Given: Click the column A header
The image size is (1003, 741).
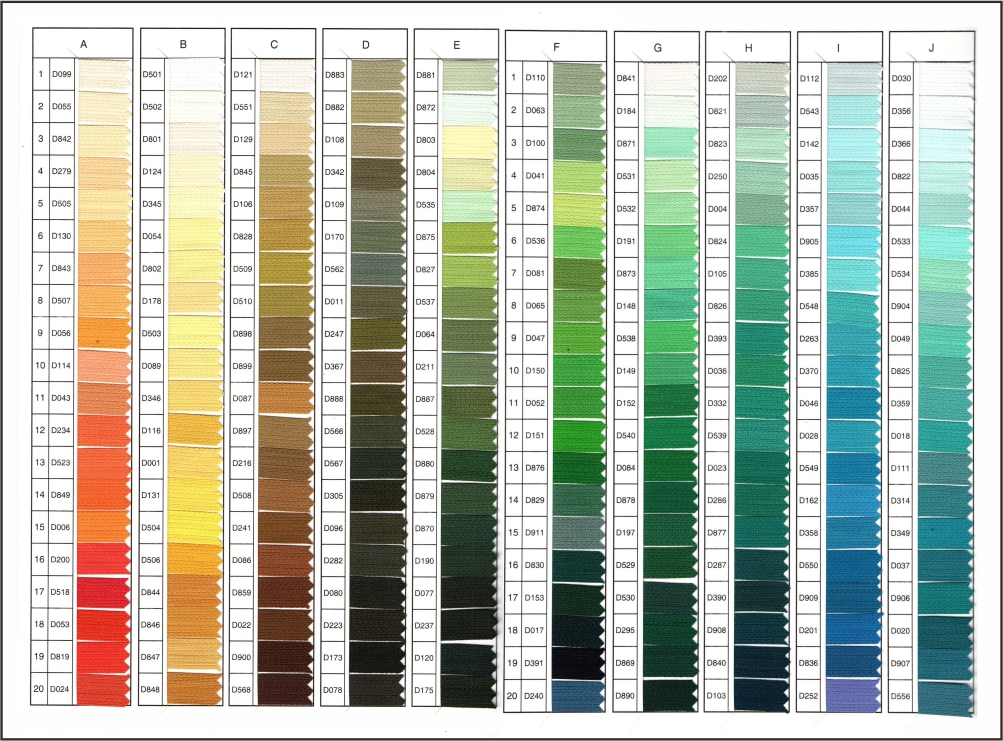Looking at the screenshot, I should point(83,44).
